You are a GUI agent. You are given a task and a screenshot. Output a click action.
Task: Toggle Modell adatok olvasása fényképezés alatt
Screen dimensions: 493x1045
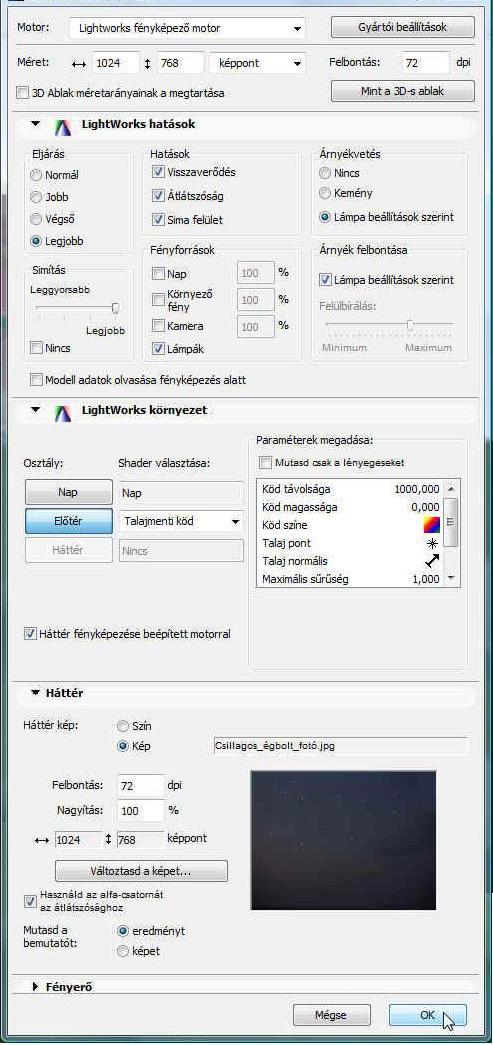[37, 381]
